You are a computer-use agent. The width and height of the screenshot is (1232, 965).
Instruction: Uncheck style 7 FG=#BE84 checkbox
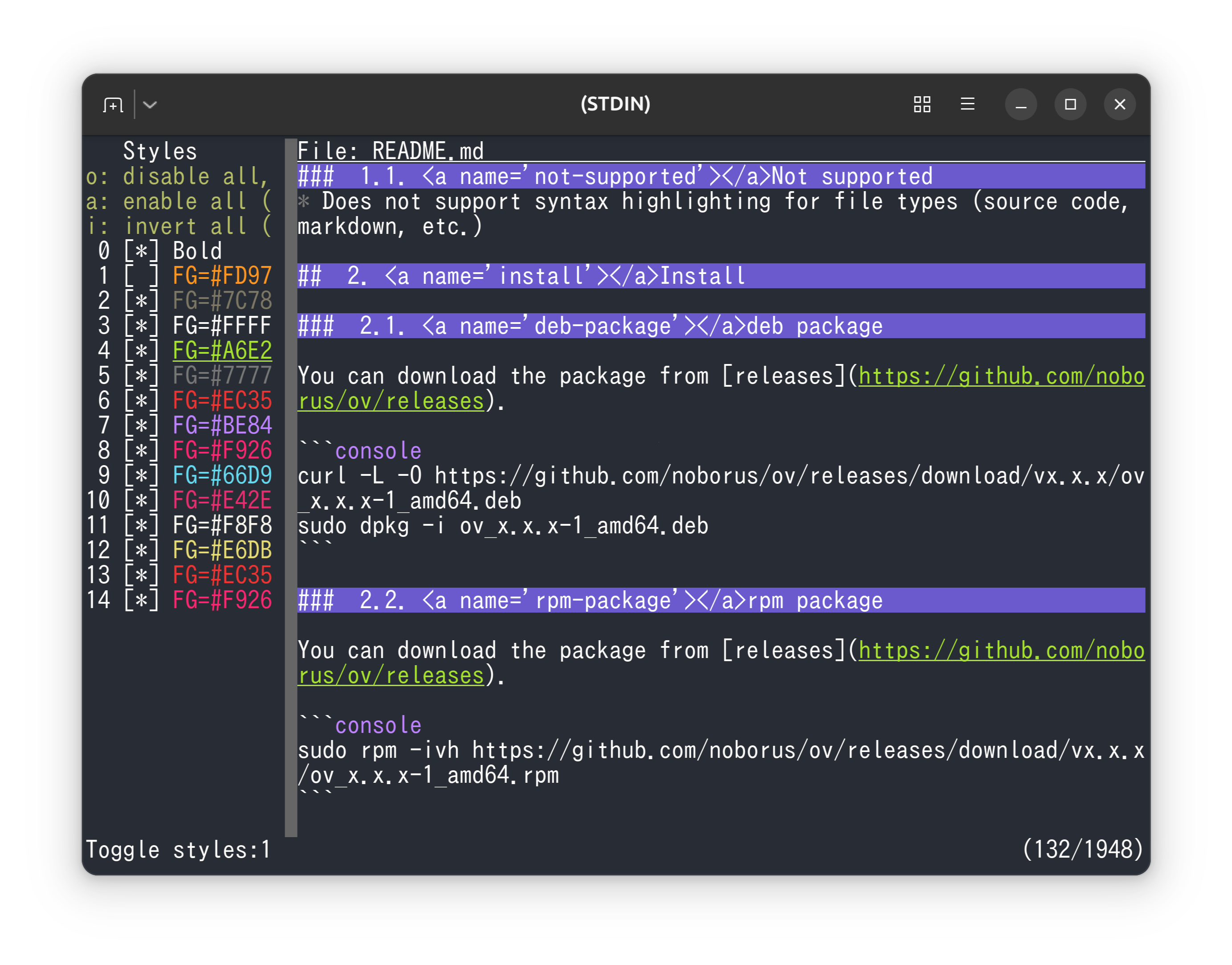pos(141,425)
